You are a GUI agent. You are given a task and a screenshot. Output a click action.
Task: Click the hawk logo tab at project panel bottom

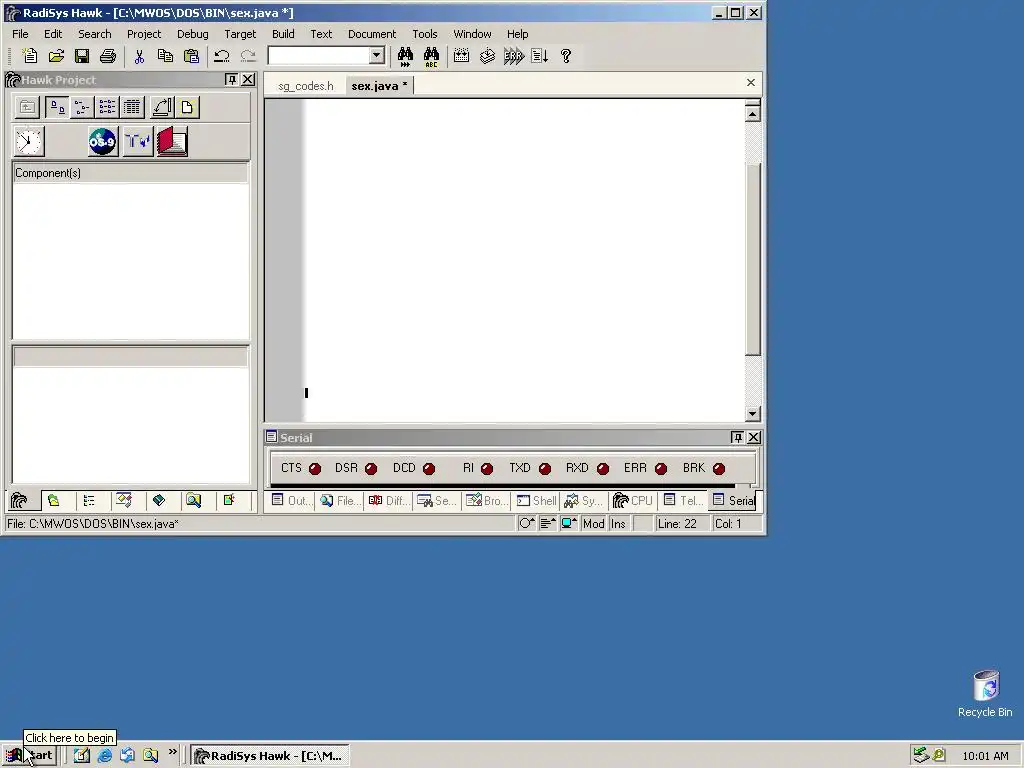pos(19,501)
